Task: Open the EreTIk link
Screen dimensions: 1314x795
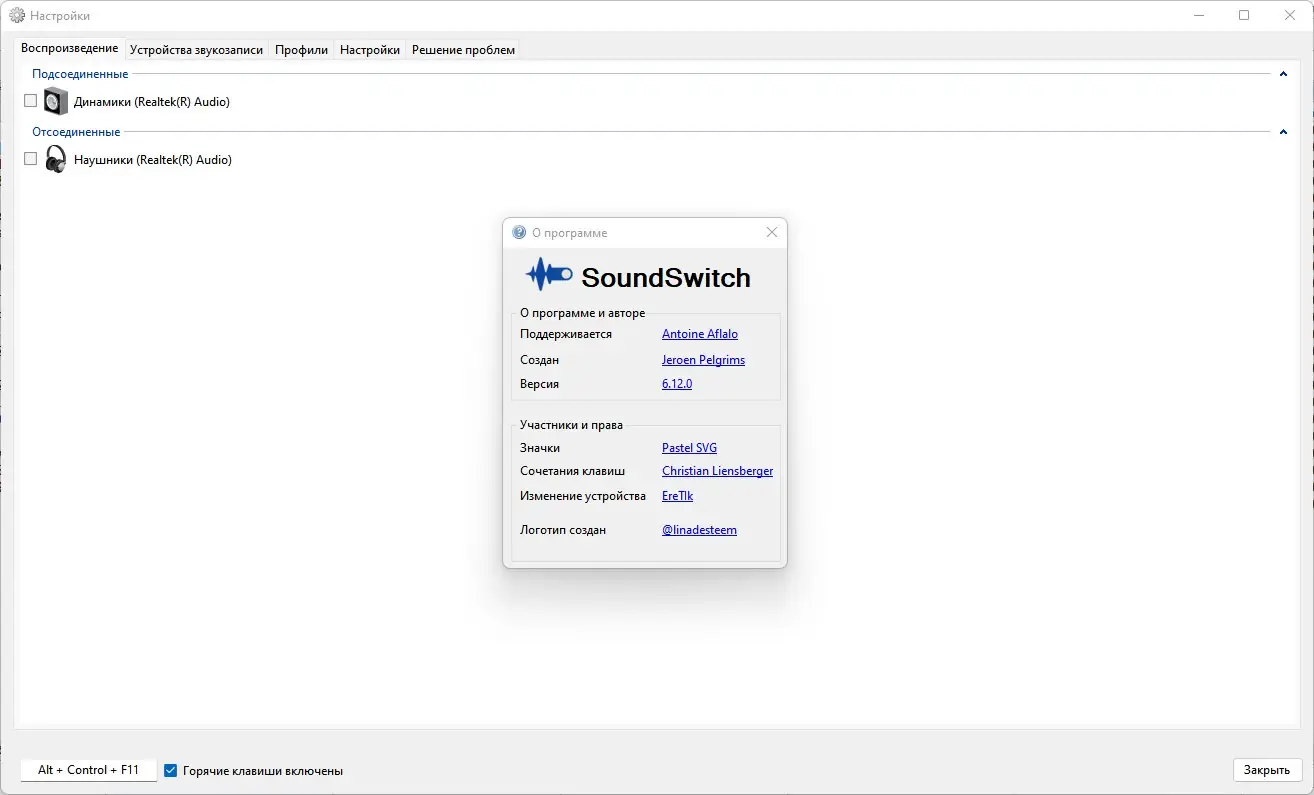Action: click(677, 496)
